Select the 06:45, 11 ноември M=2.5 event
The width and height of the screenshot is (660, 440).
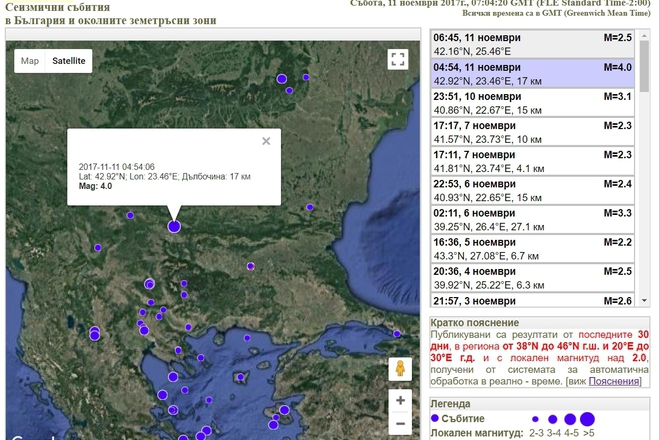[532, 44]
